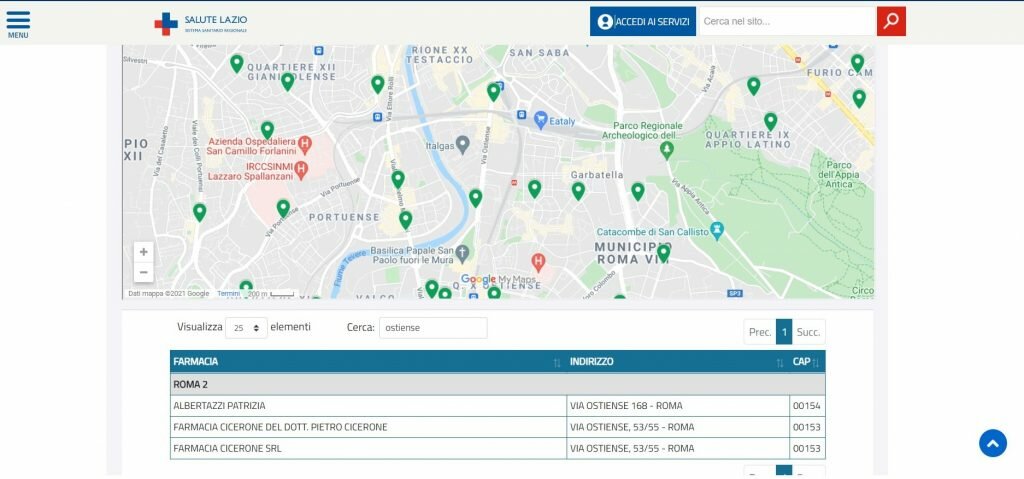The width and height of the screenshot is (1024, 479).
Task: Select page 1 in pagination
Action: pyautogui.click(x=784, y=332)
